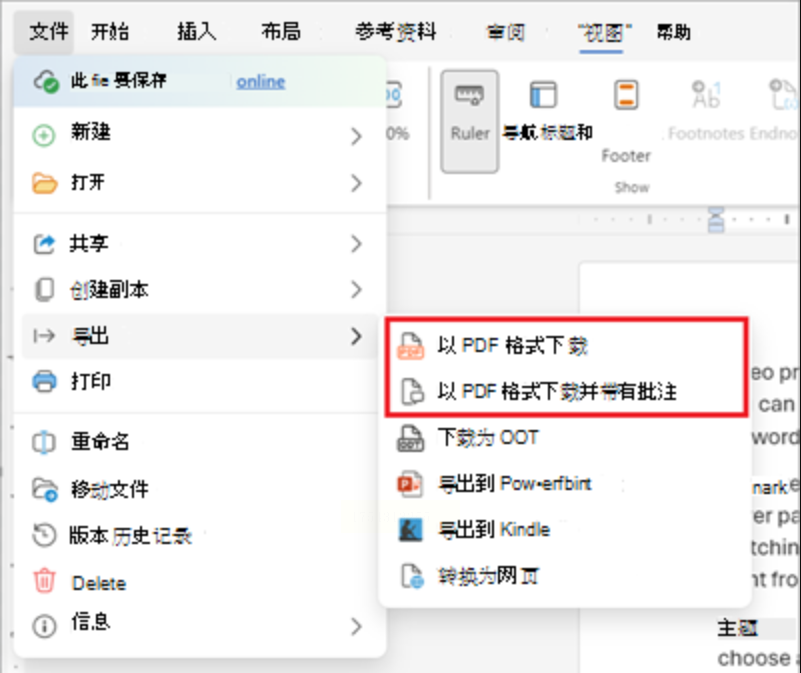The width and height of the screenshot is (801, 673).
Task: Select 以 PDF 格式下载并带有批注
Action: coord(556,392)
